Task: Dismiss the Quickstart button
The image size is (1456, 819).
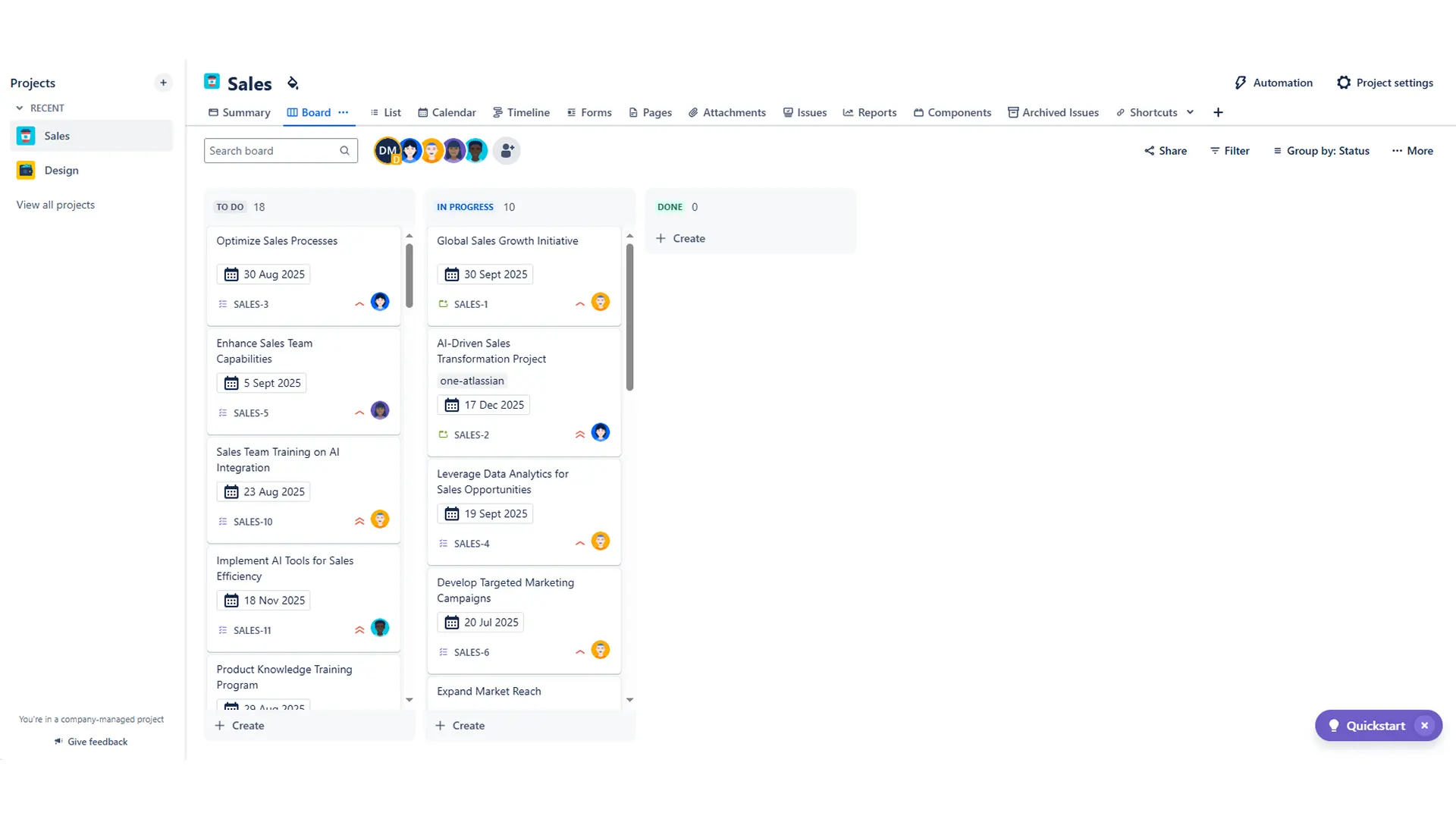Action: coord(1425,726)
